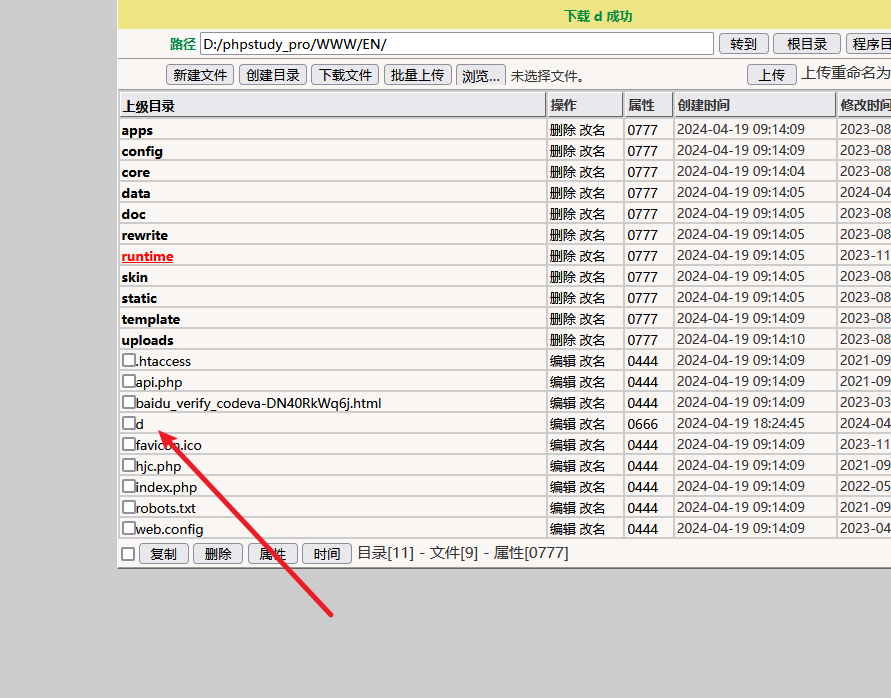Click the 转到 button
891x698 pixels.
point(743,44)
